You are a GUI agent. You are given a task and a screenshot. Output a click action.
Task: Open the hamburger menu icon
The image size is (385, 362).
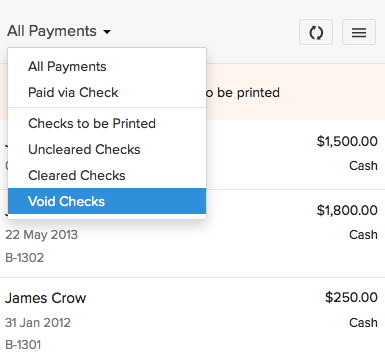pyautogui.click(x=359, y=32)
